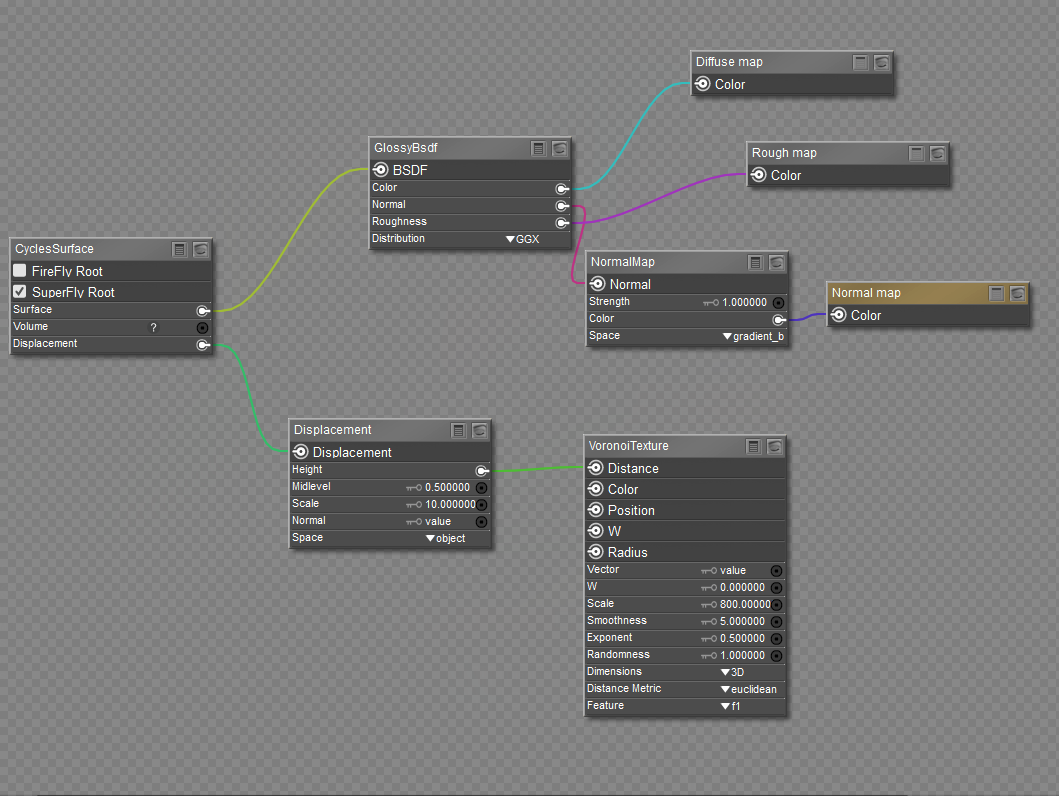Edit the Smoothness value 5.000000

pyautogui.click(x=742, y=621)
